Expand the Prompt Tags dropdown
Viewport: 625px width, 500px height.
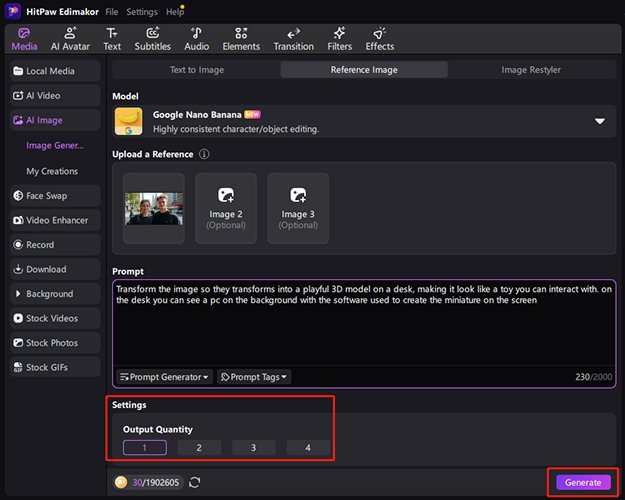tap(254, 377)
